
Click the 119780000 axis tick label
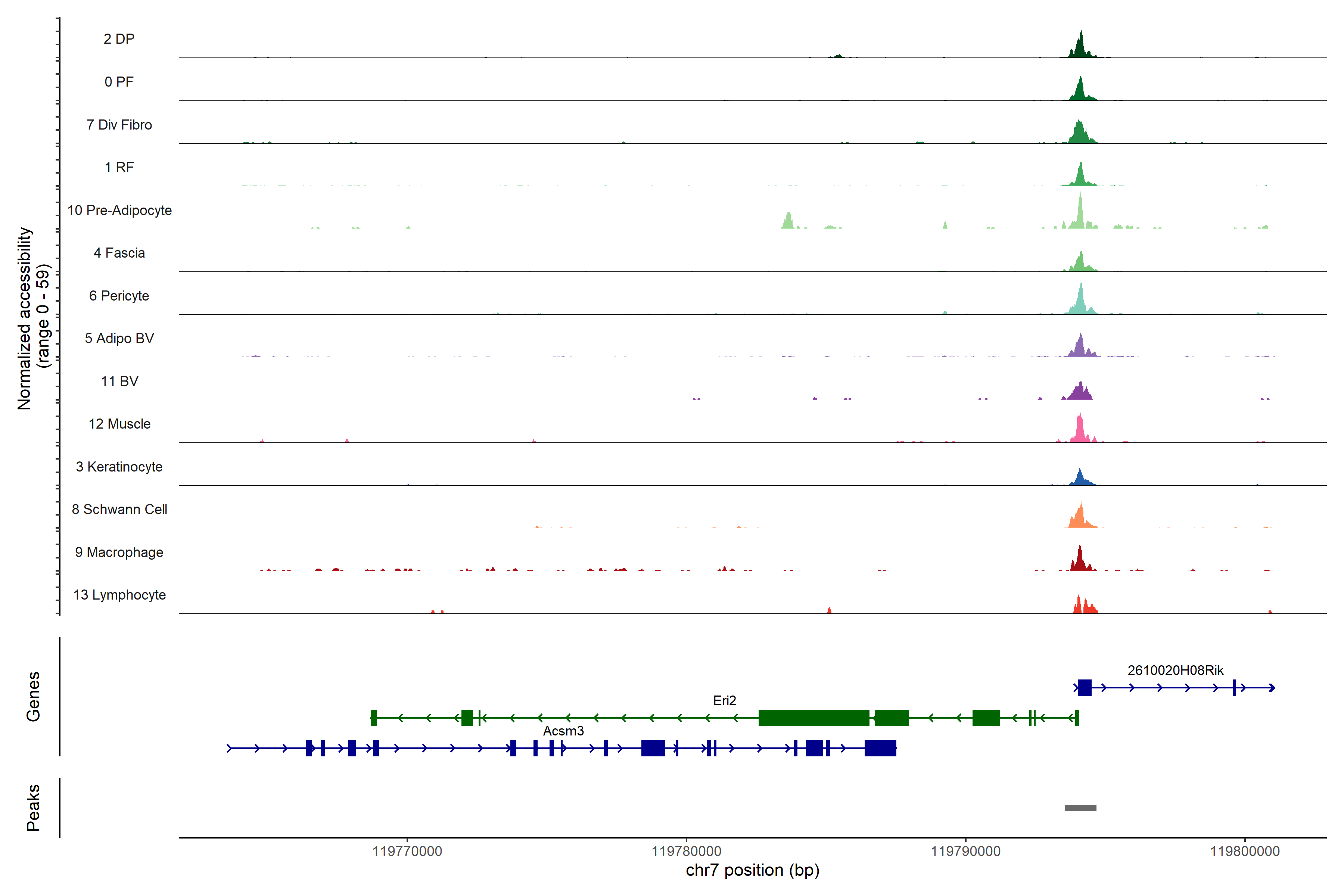click(x=686, y=851)
